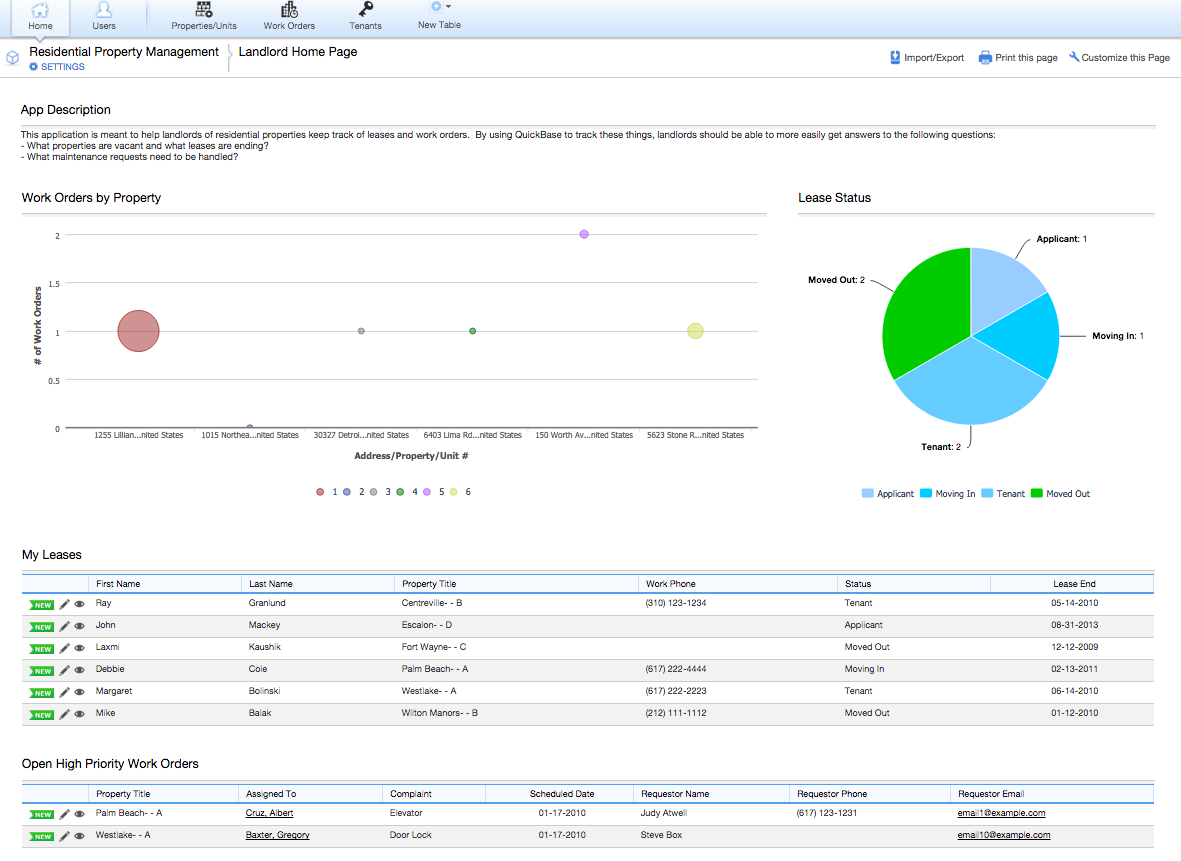Toggle Moving In in pie legend
The width and height of the screenshot is (1181, 861).
click(948, 494)
